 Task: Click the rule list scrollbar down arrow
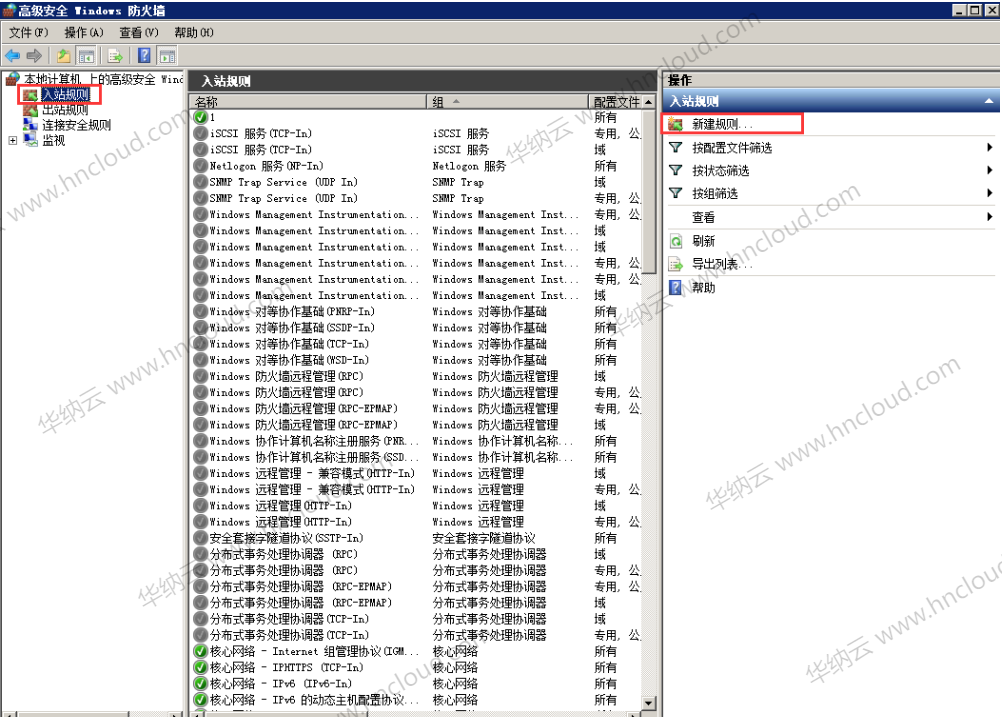(x=649, y=703)
